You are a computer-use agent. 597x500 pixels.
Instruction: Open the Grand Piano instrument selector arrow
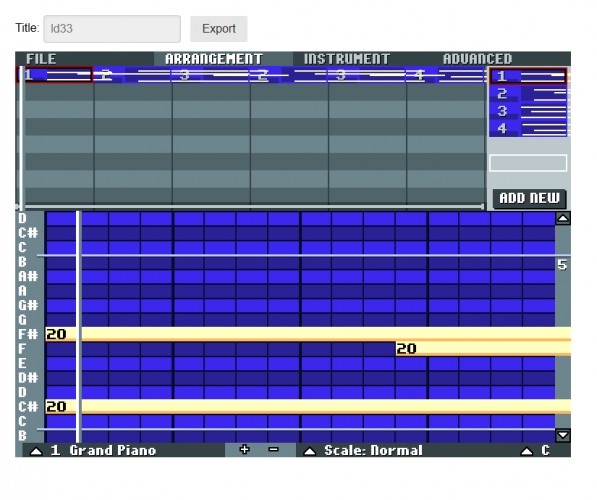click(x=36, y=451)
